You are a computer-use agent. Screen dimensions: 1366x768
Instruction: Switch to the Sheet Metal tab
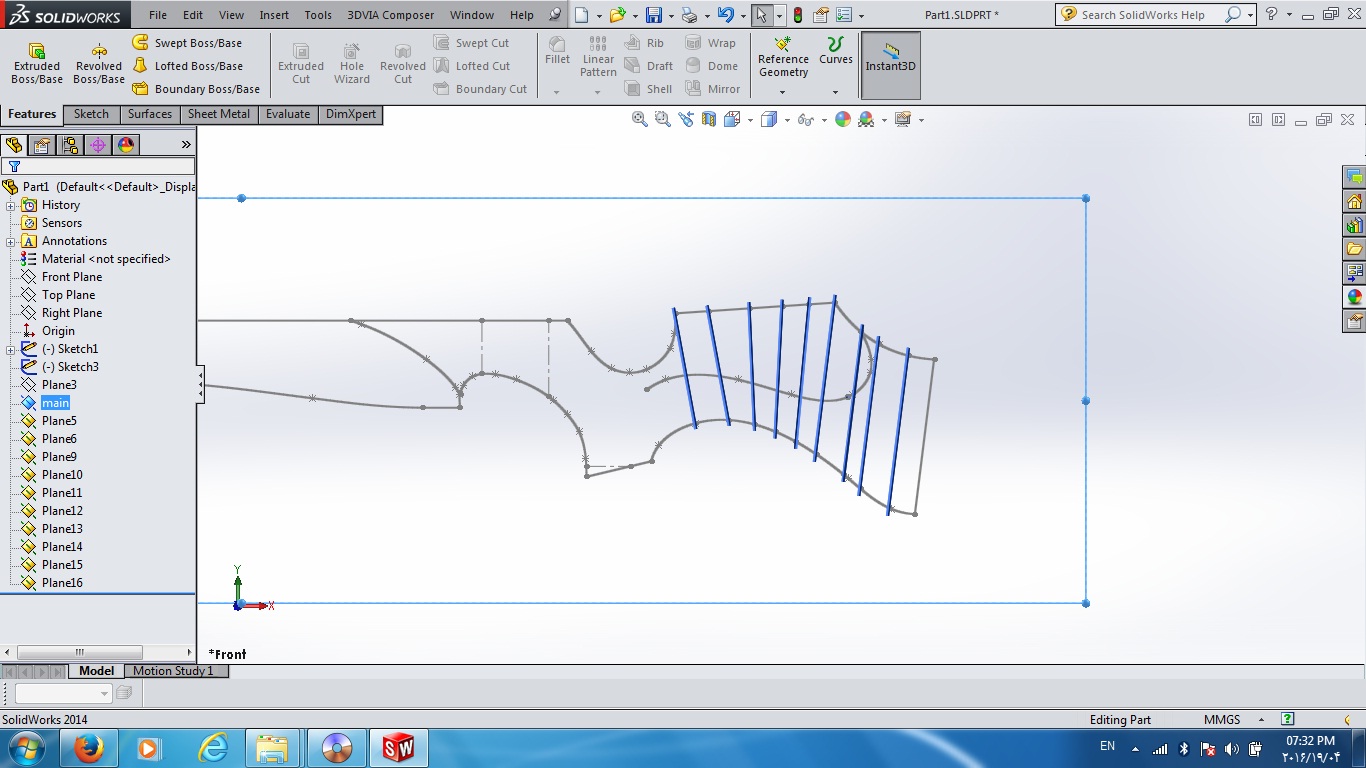pyautogui.click(x=218, y=114)
